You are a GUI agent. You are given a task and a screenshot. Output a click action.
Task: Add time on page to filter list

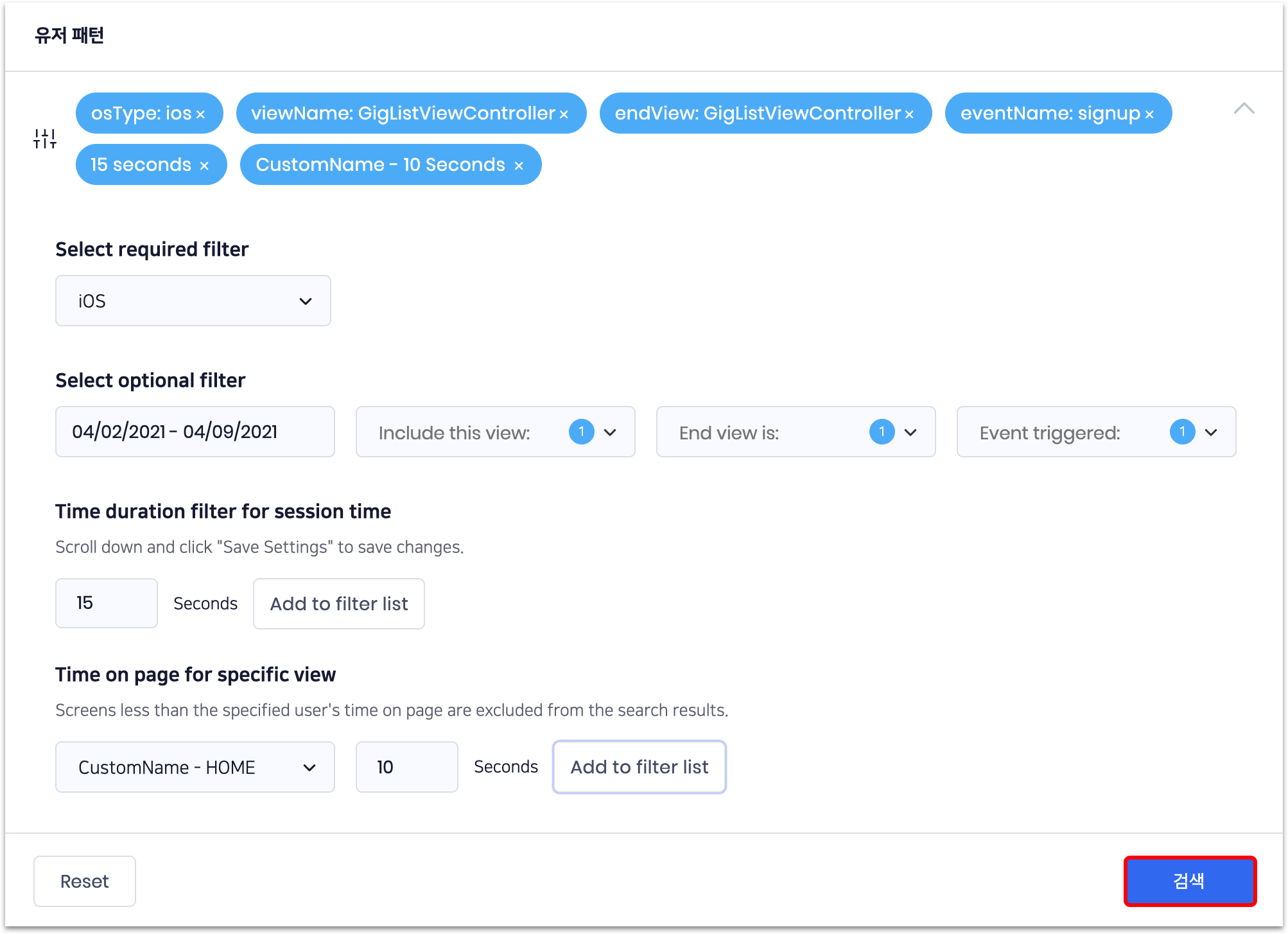(x=639, y=766)
